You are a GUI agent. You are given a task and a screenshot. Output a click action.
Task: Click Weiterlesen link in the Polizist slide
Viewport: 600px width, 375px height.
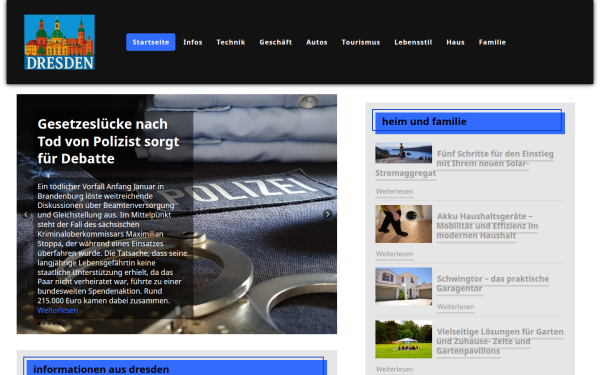tap(58, 310)
